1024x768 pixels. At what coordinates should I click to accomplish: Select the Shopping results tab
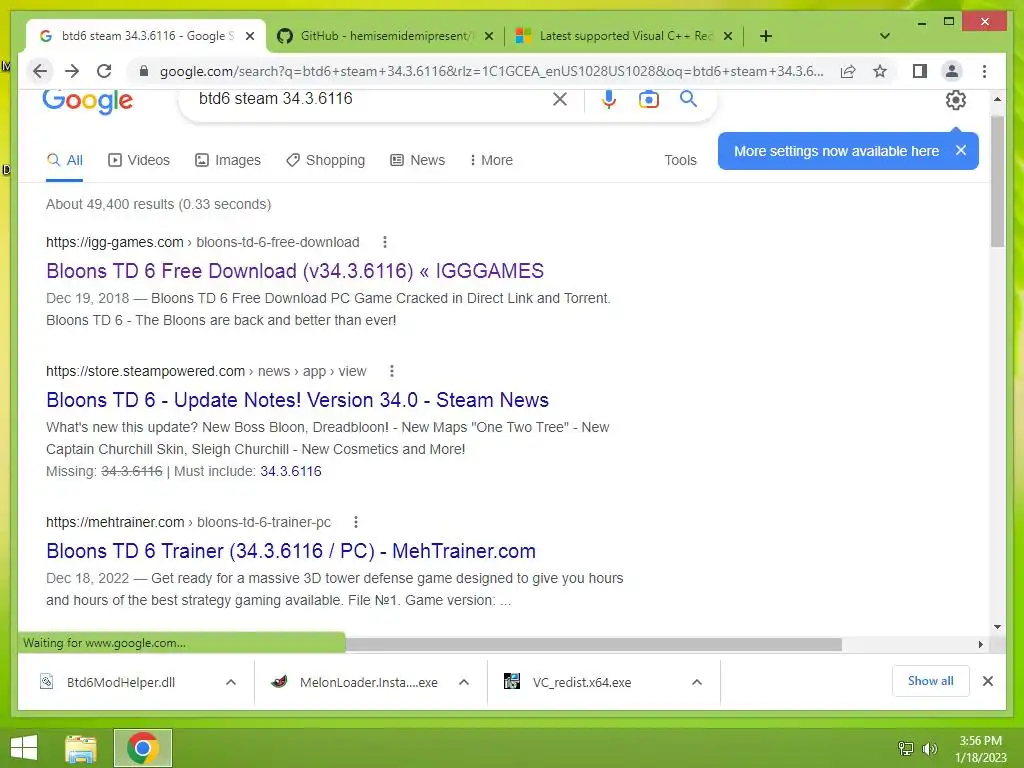[x=325, y=160]
